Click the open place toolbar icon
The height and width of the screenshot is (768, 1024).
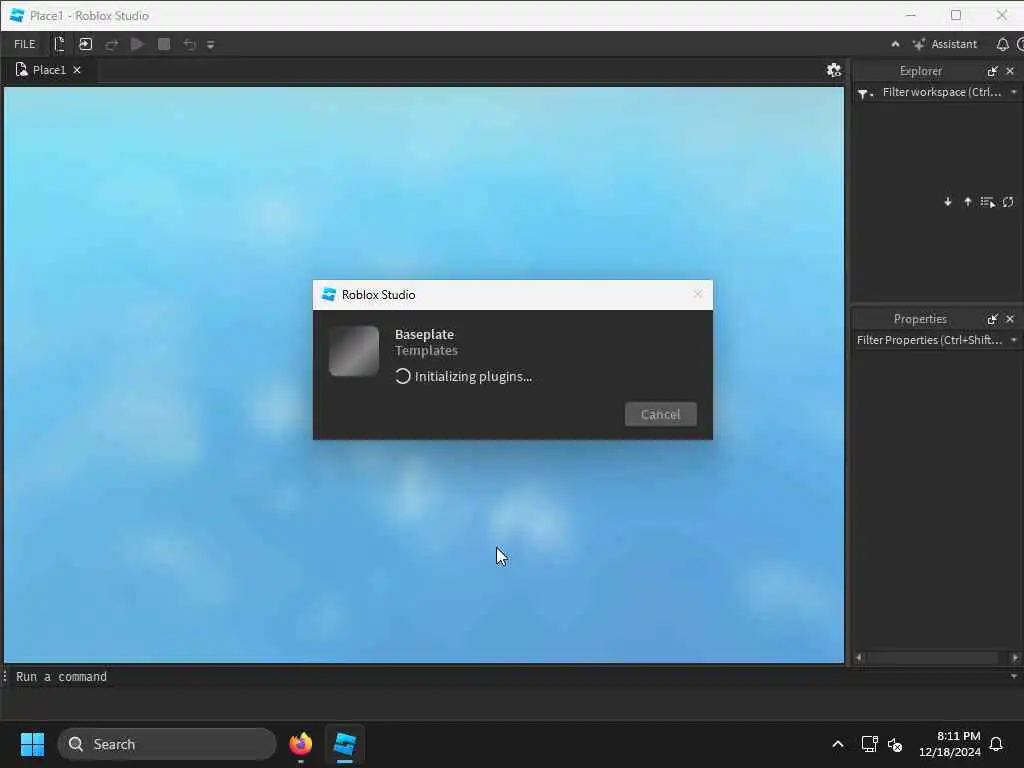pos(86,44)
